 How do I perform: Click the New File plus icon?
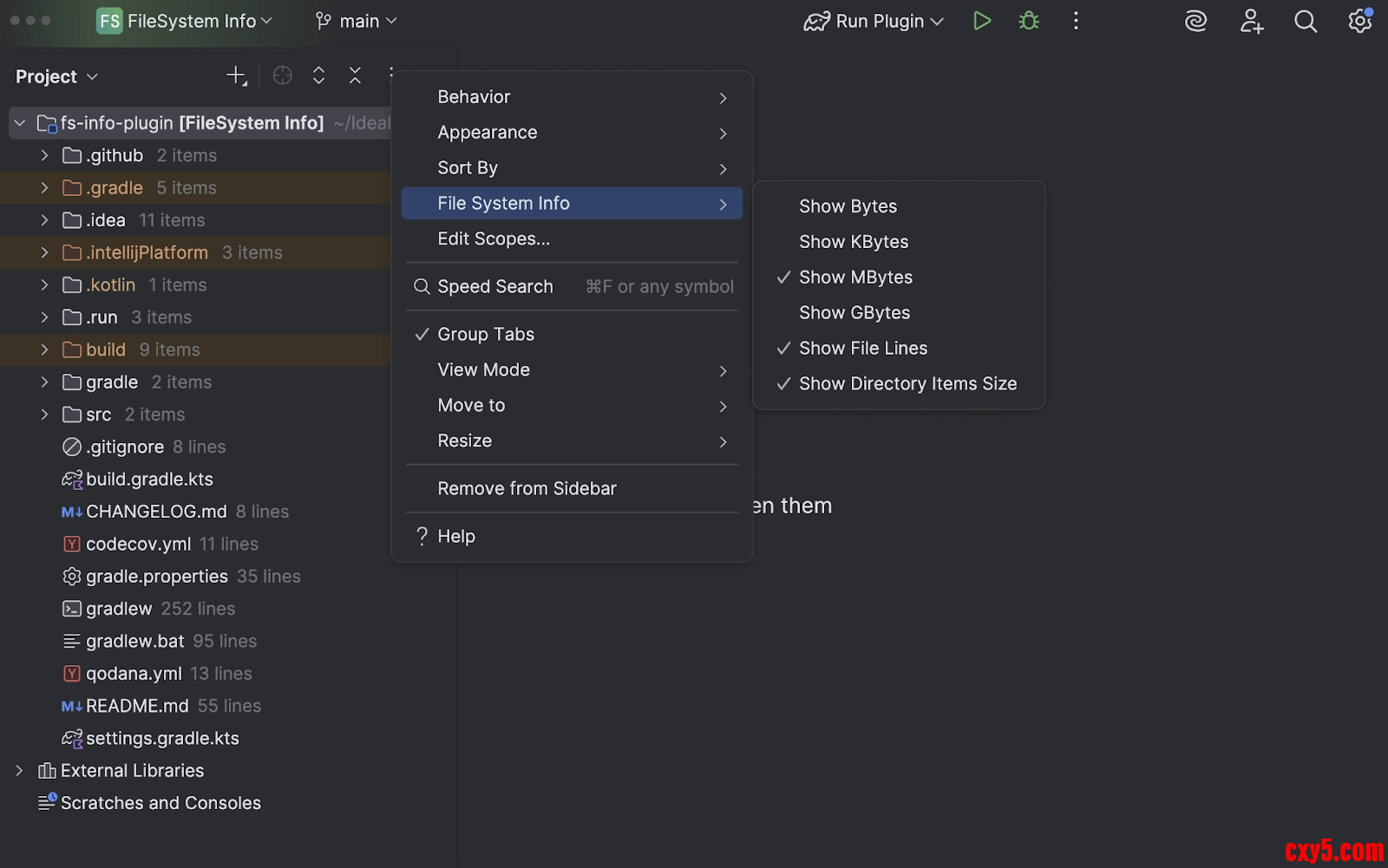point(236,75)
